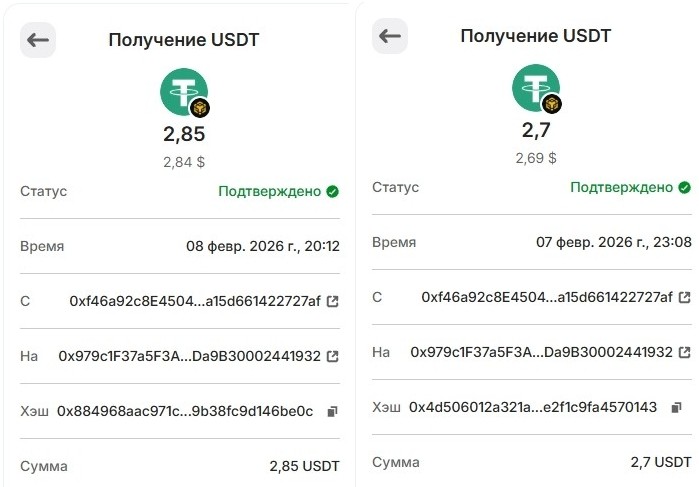The image size is (699, 487).
Task: Click the green confirmed checkmark in the right panel
Action: pos(684,187)
